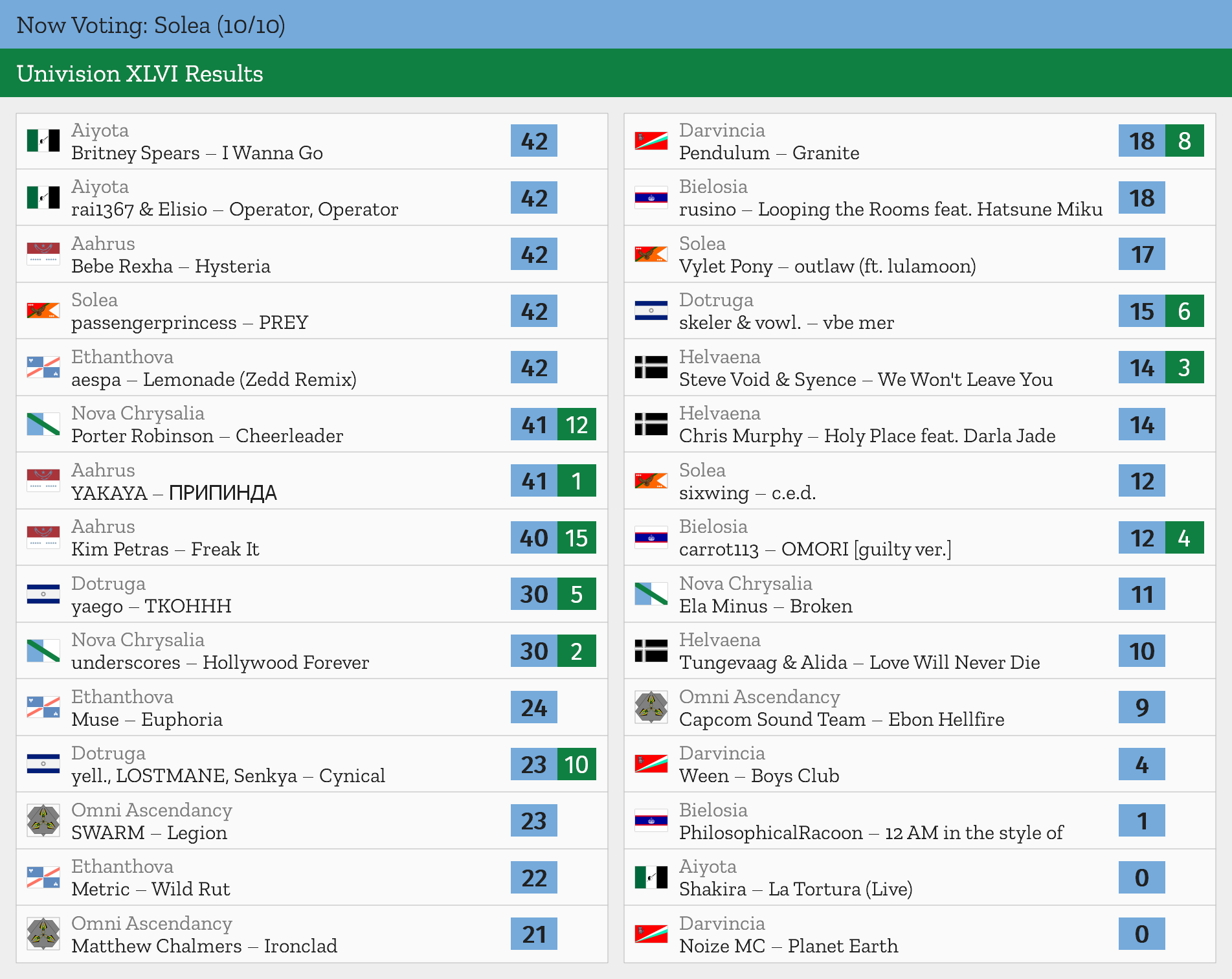Click Nova Chrysalia flag by Porter Robinson – Cheerleader

pos(43,424)
